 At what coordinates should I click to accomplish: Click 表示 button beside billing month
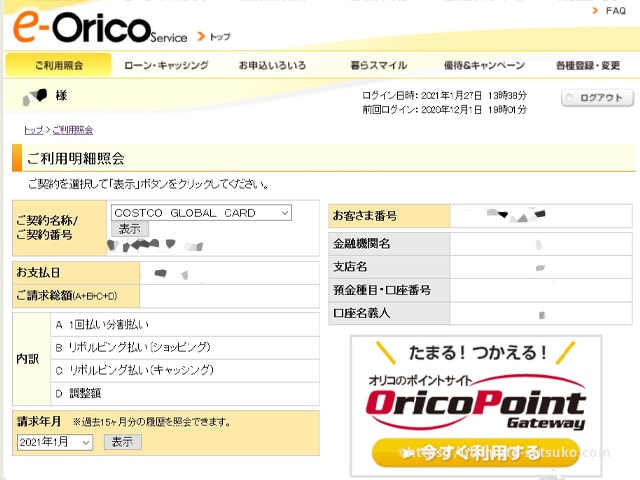[x=122, y=442]
